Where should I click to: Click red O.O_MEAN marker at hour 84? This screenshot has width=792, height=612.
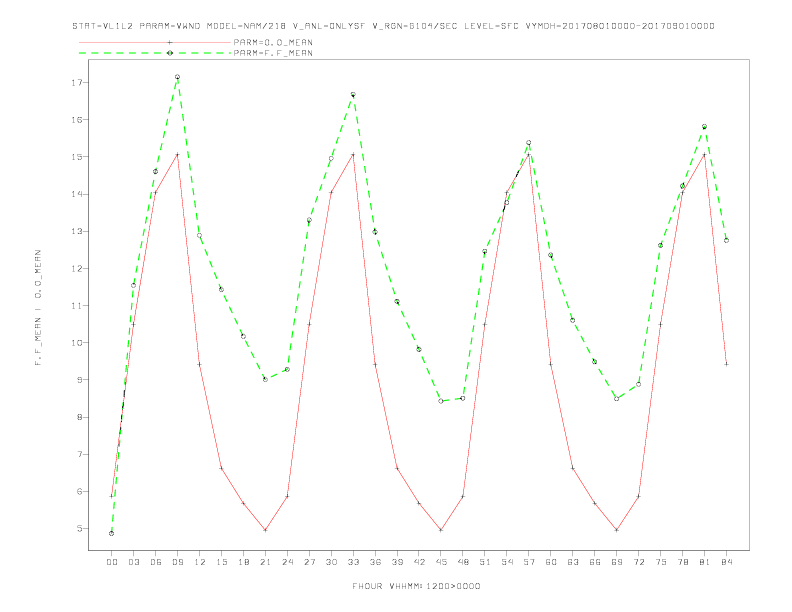coord(726,364)
